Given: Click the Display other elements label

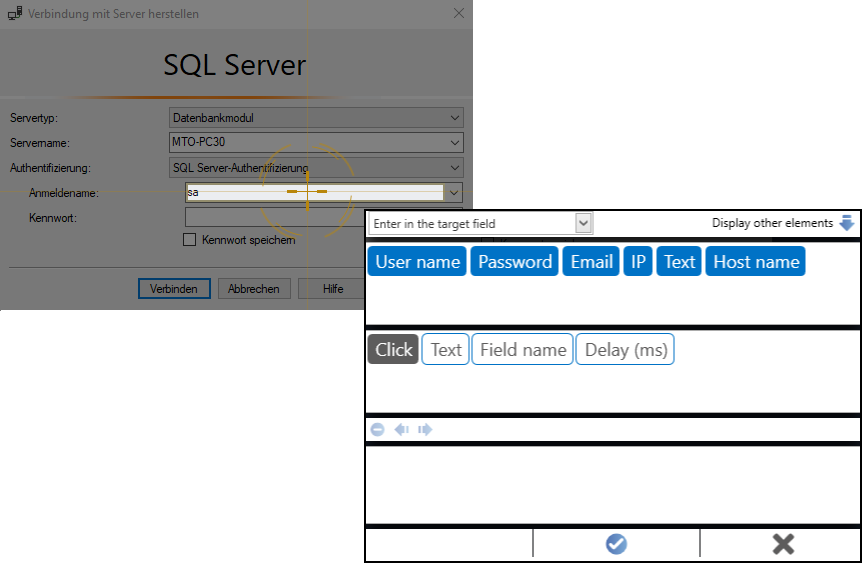Looking at the screenshot, I should [x=772, y=223].
